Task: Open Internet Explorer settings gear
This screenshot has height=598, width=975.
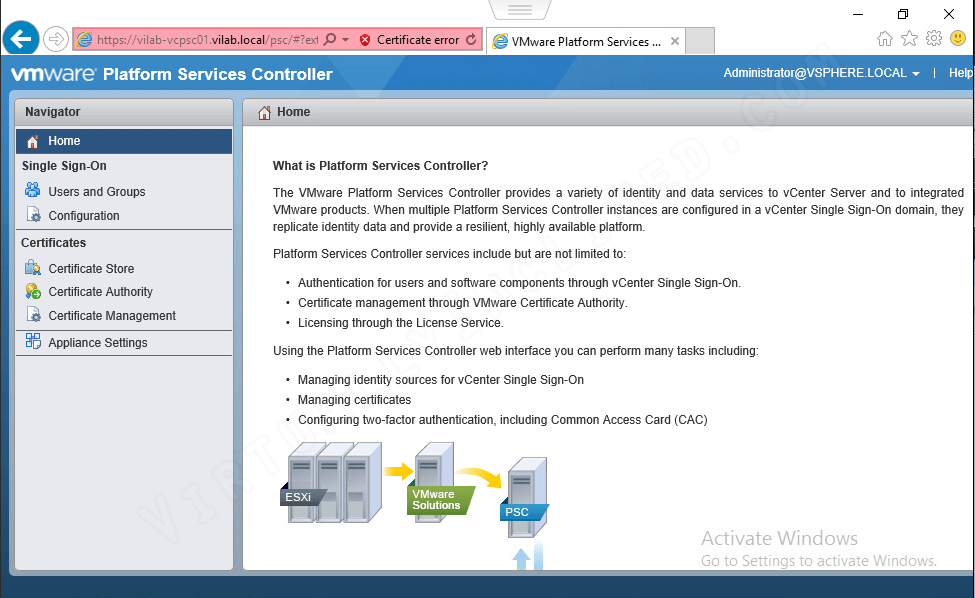Action: pos(933,38)
